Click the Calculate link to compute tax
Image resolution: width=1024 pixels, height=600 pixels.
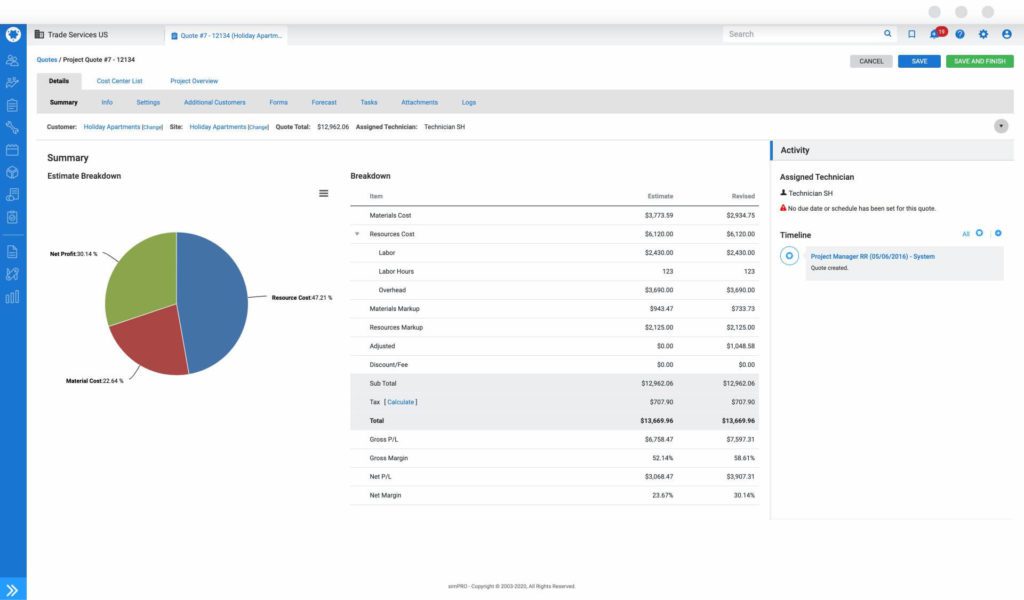click(399, 401)
